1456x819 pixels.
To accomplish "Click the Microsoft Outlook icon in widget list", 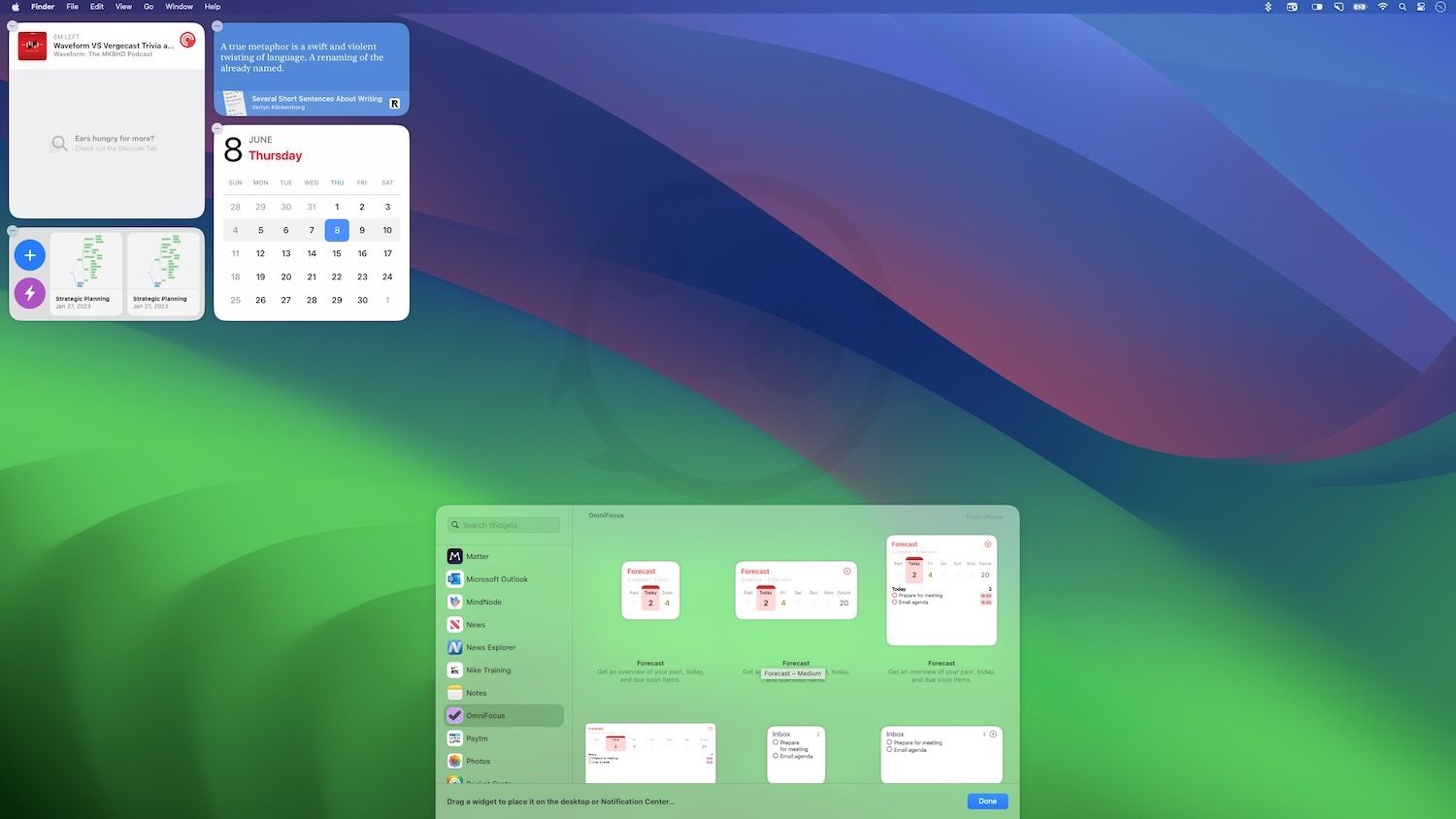I will point(455,578).
